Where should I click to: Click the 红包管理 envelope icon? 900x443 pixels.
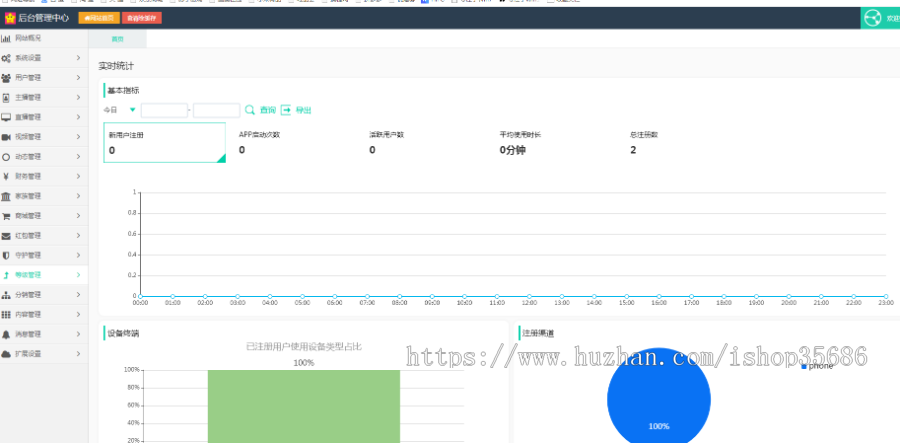[x=6, y=236]
